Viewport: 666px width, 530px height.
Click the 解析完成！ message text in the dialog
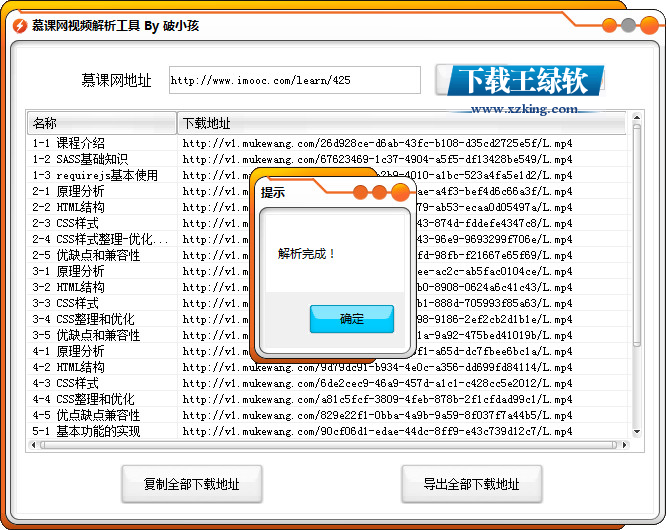[306, 254]
